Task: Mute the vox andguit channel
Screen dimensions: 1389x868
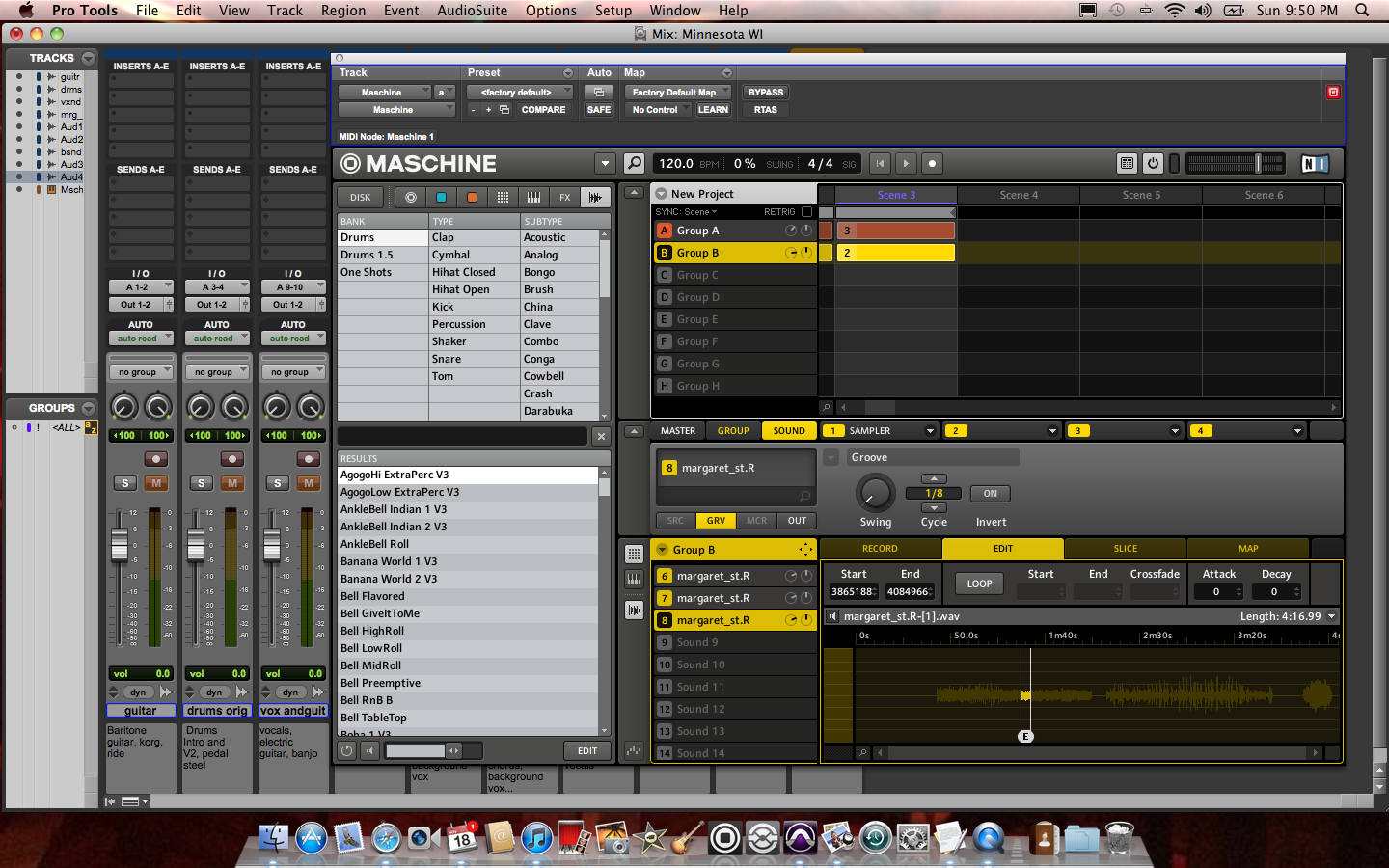Action: (309, 483)
